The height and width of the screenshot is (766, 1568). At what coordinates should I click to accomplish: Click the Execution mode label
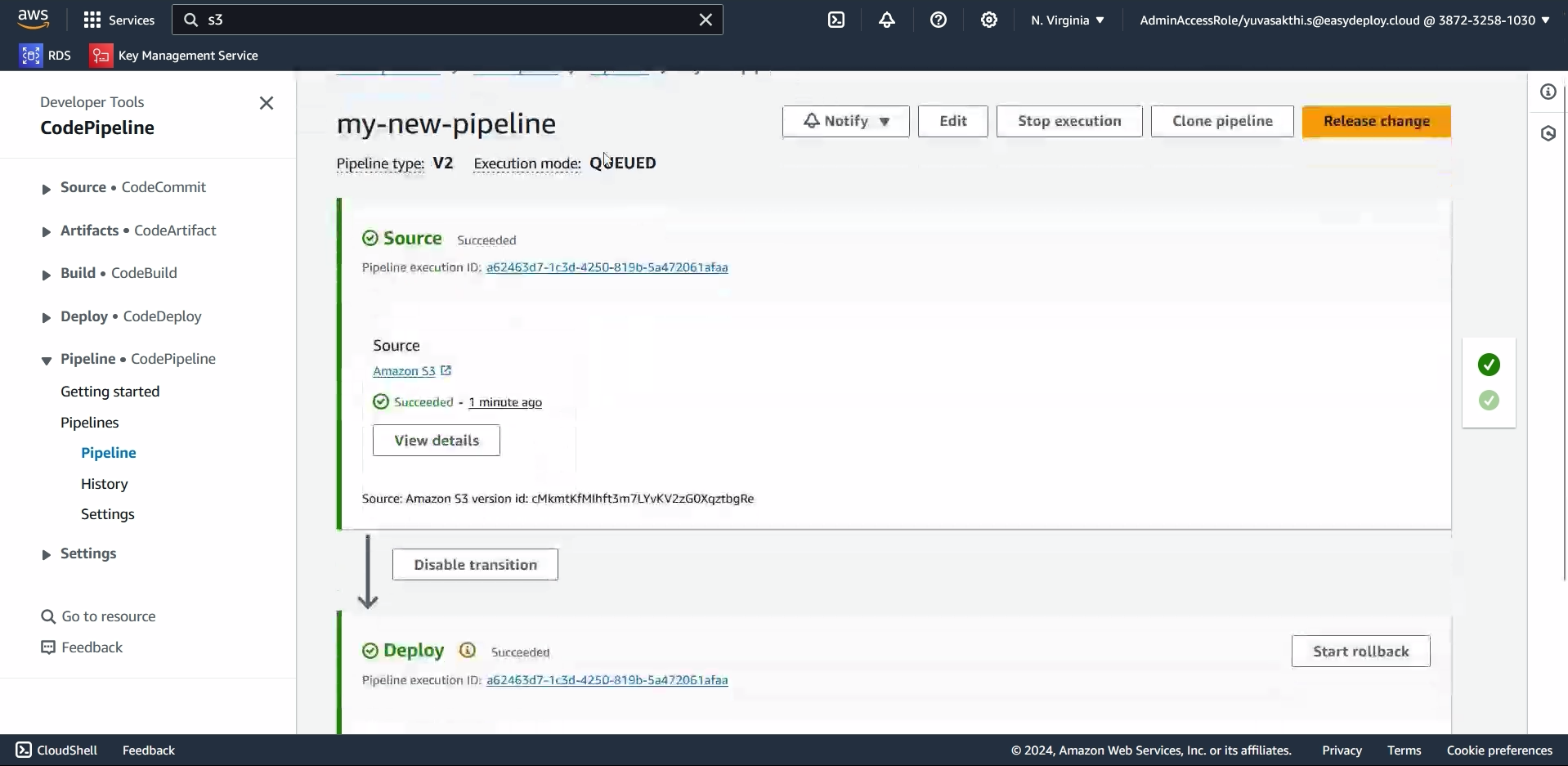pos(527,164)
